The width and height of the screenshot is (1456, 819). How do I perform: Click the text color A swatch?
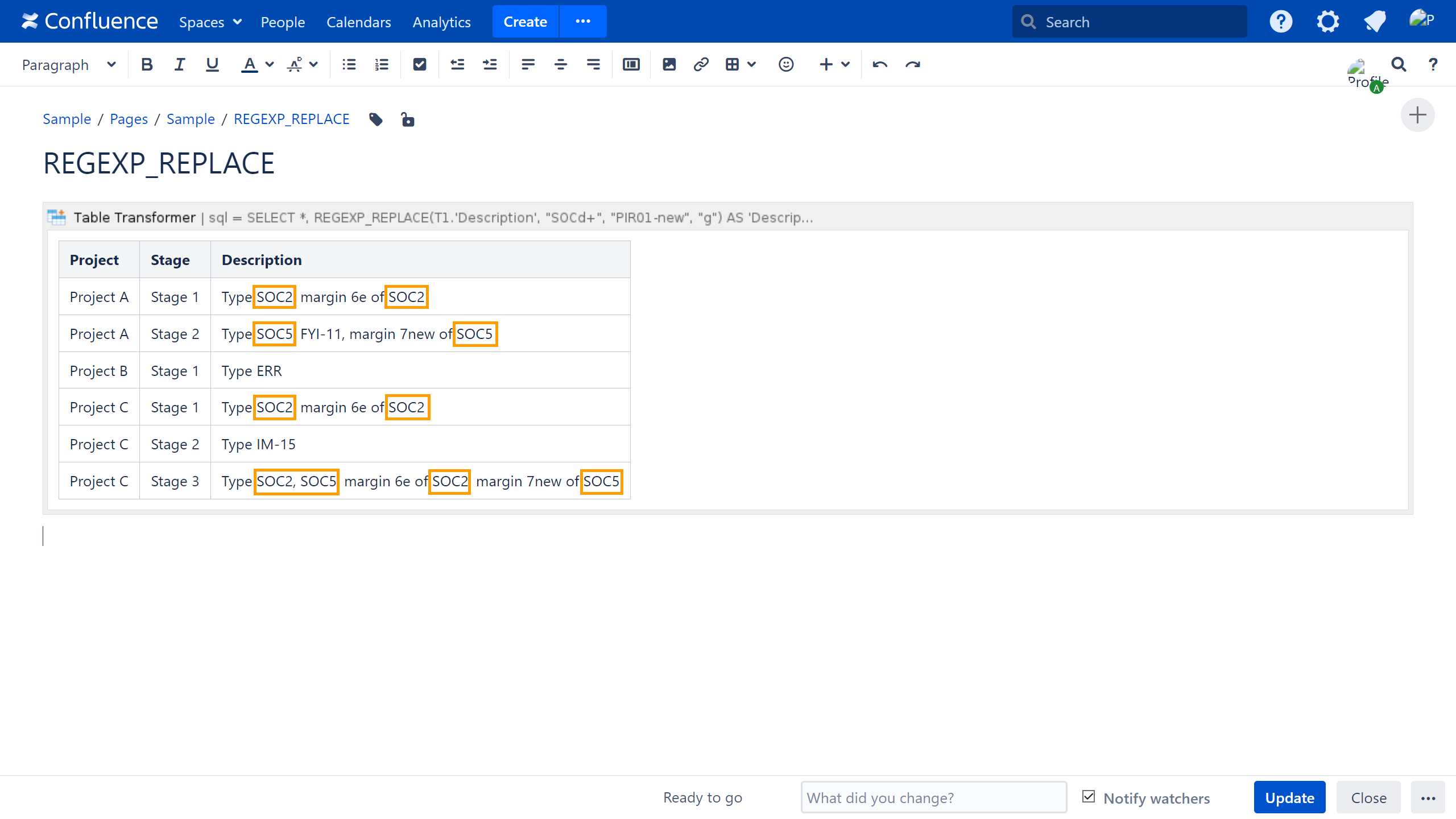(249, 65)
